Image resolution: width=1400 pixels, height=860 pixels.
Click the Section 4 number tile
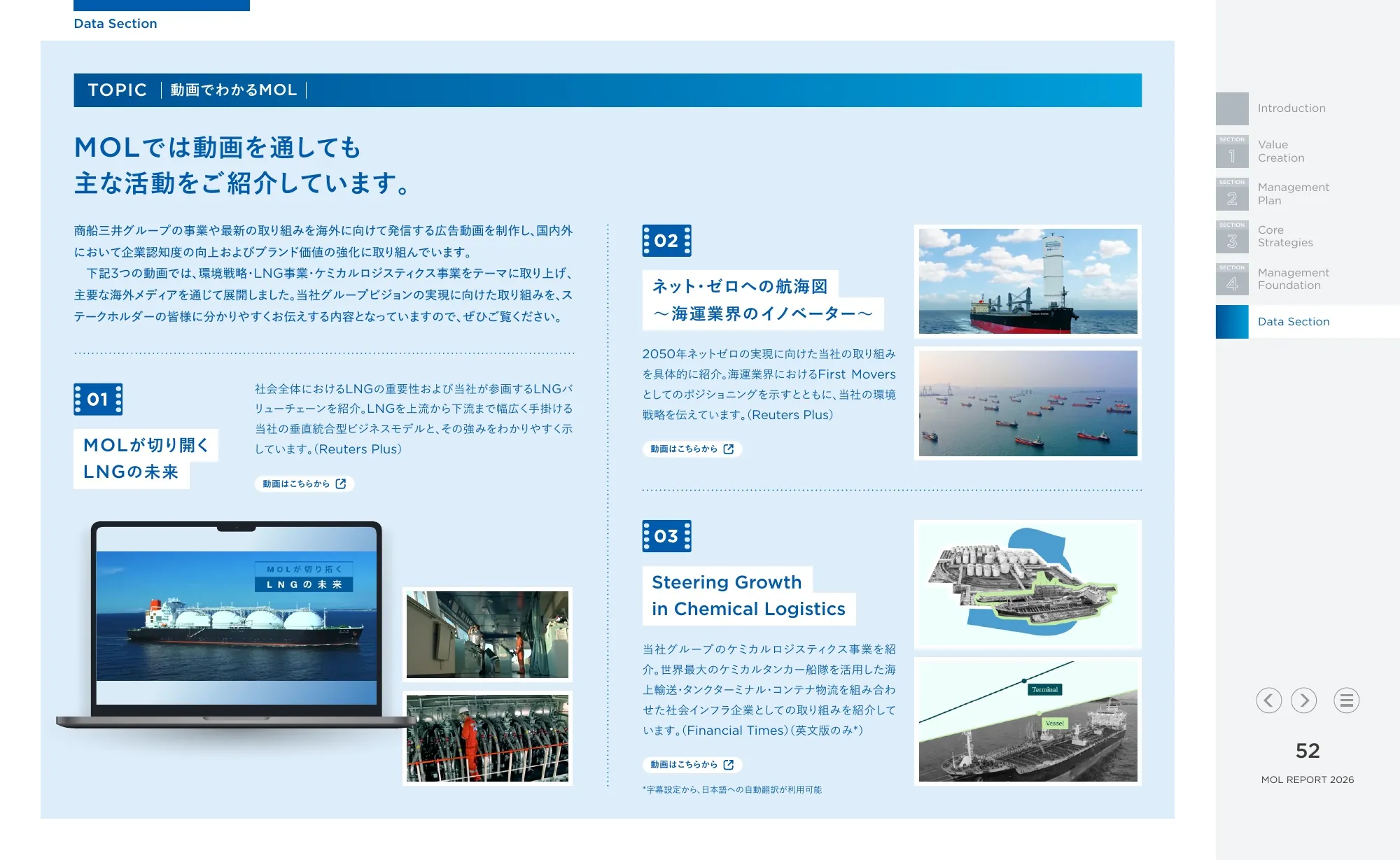coord(1232,279)
